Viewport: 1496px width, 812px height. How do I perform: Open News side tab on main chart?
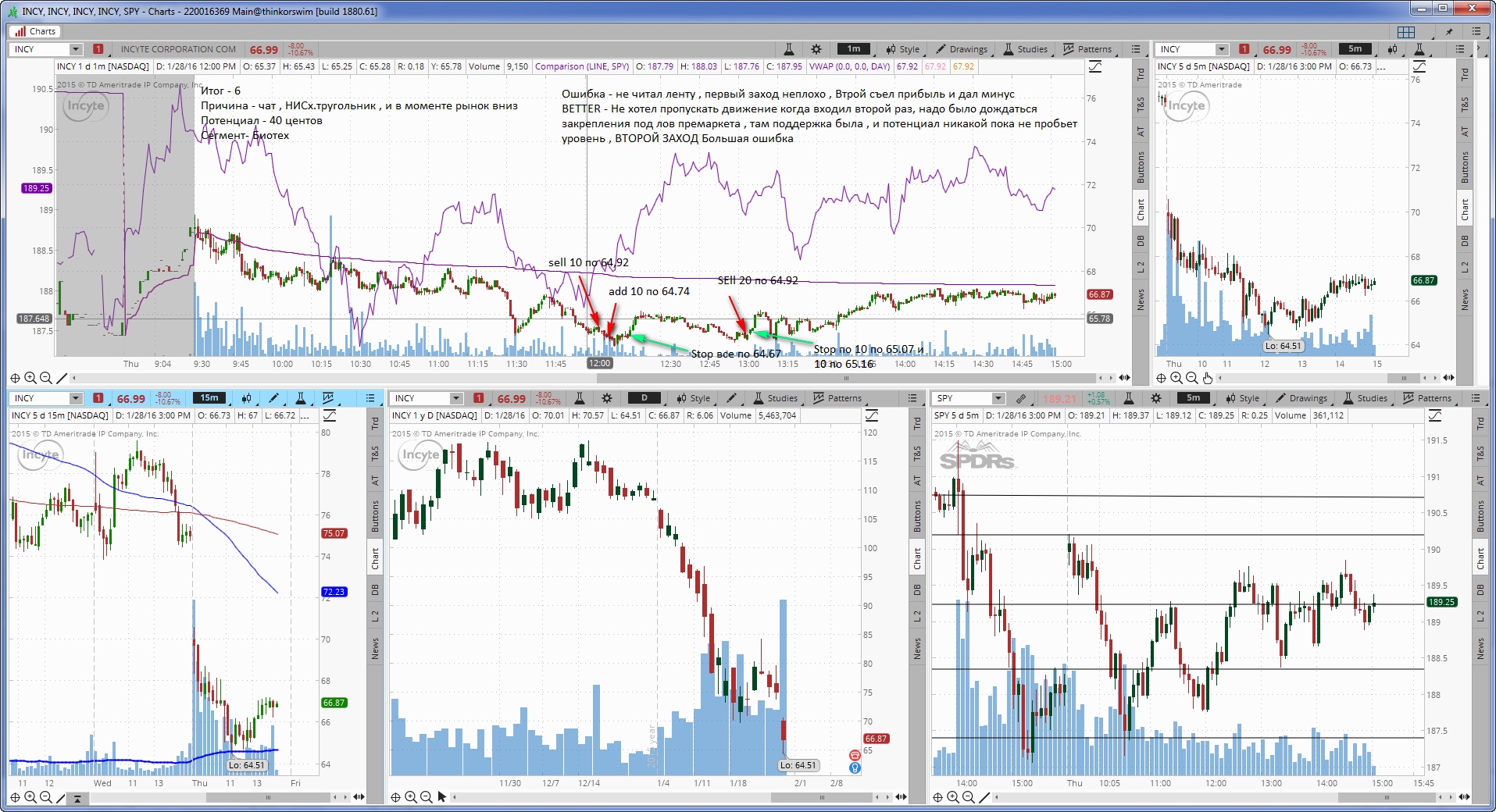point(1141,299)
